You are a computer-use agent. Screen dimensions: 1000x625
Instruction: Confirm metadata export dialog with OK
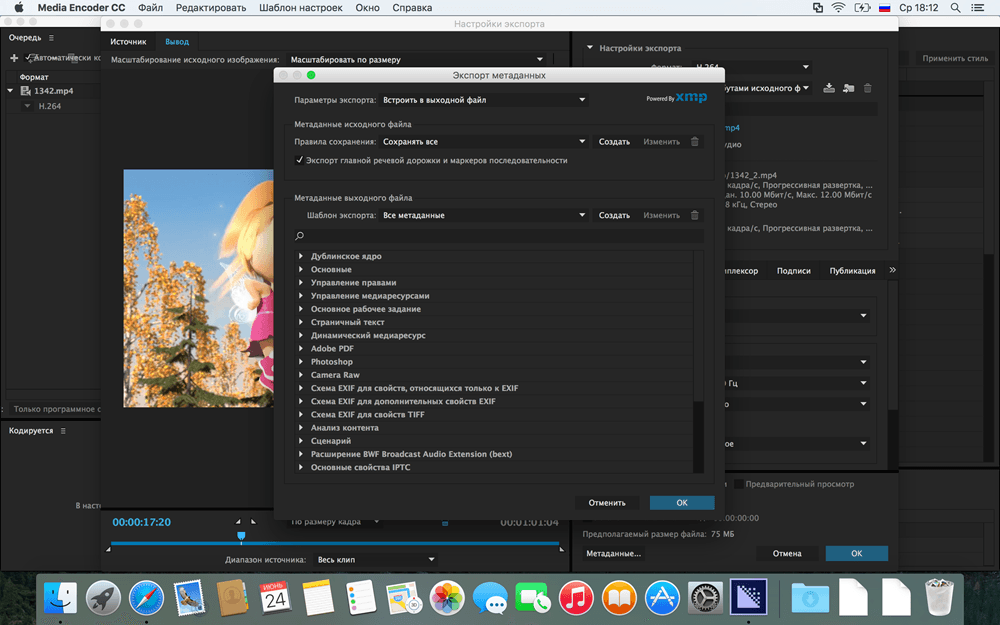pyautogui.click(x=682, y=503)
